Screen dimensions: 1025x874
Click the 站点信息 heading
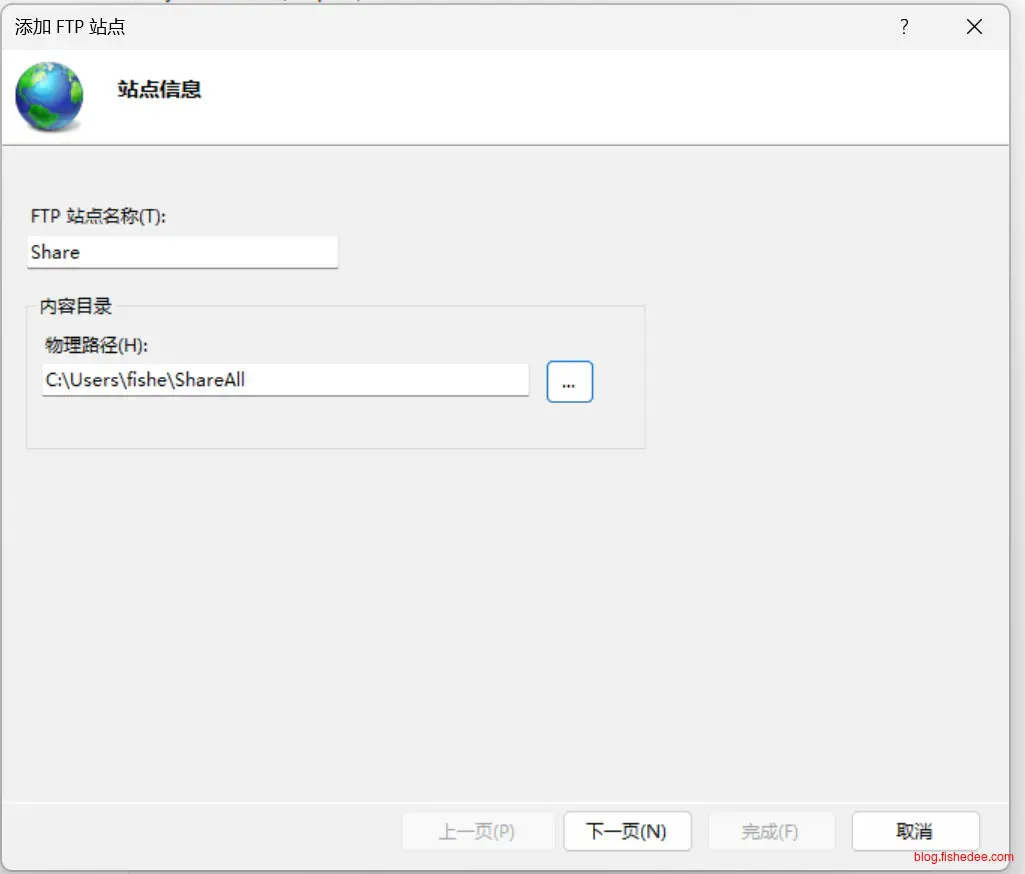tap(159, 89)
